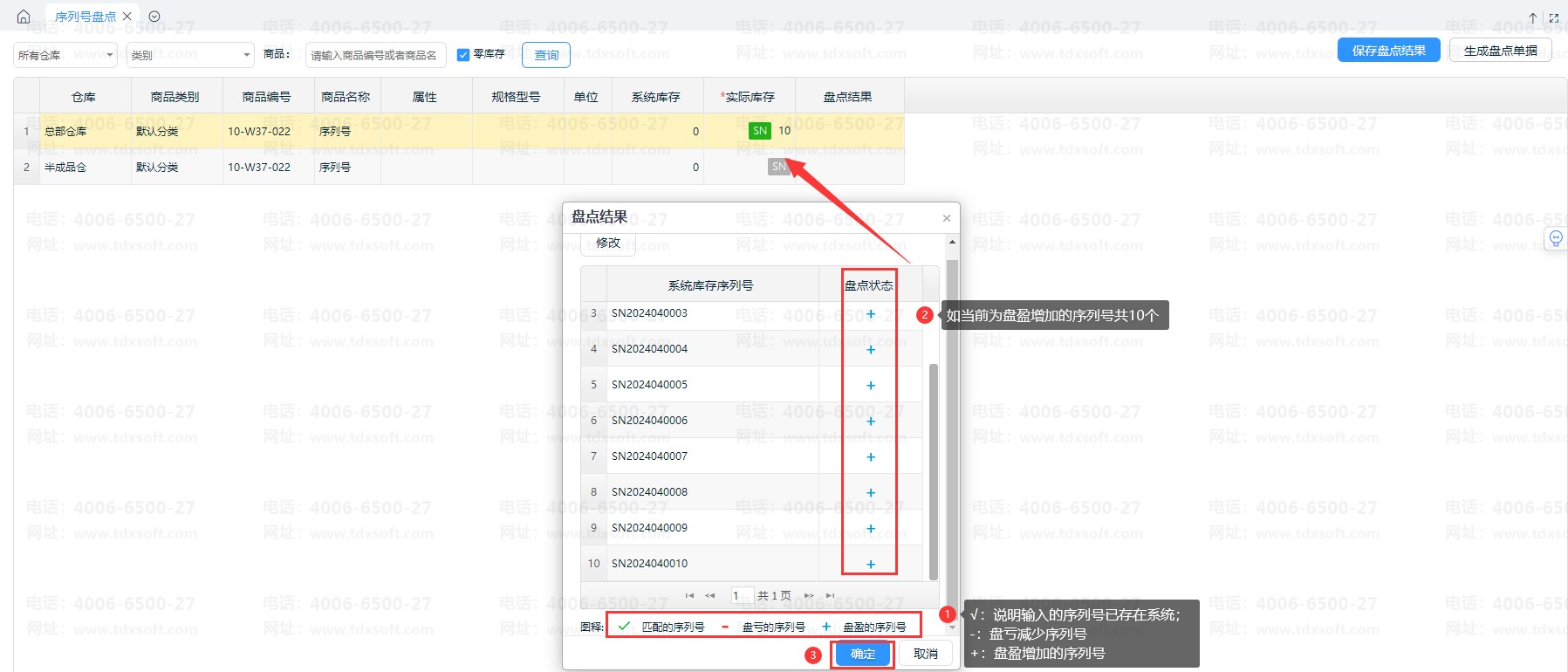Image resolution: width=1568 pixels, height=672 pixels.
Task: Open the tab list dropdown circle icon
Action: (x=154, y=17)
